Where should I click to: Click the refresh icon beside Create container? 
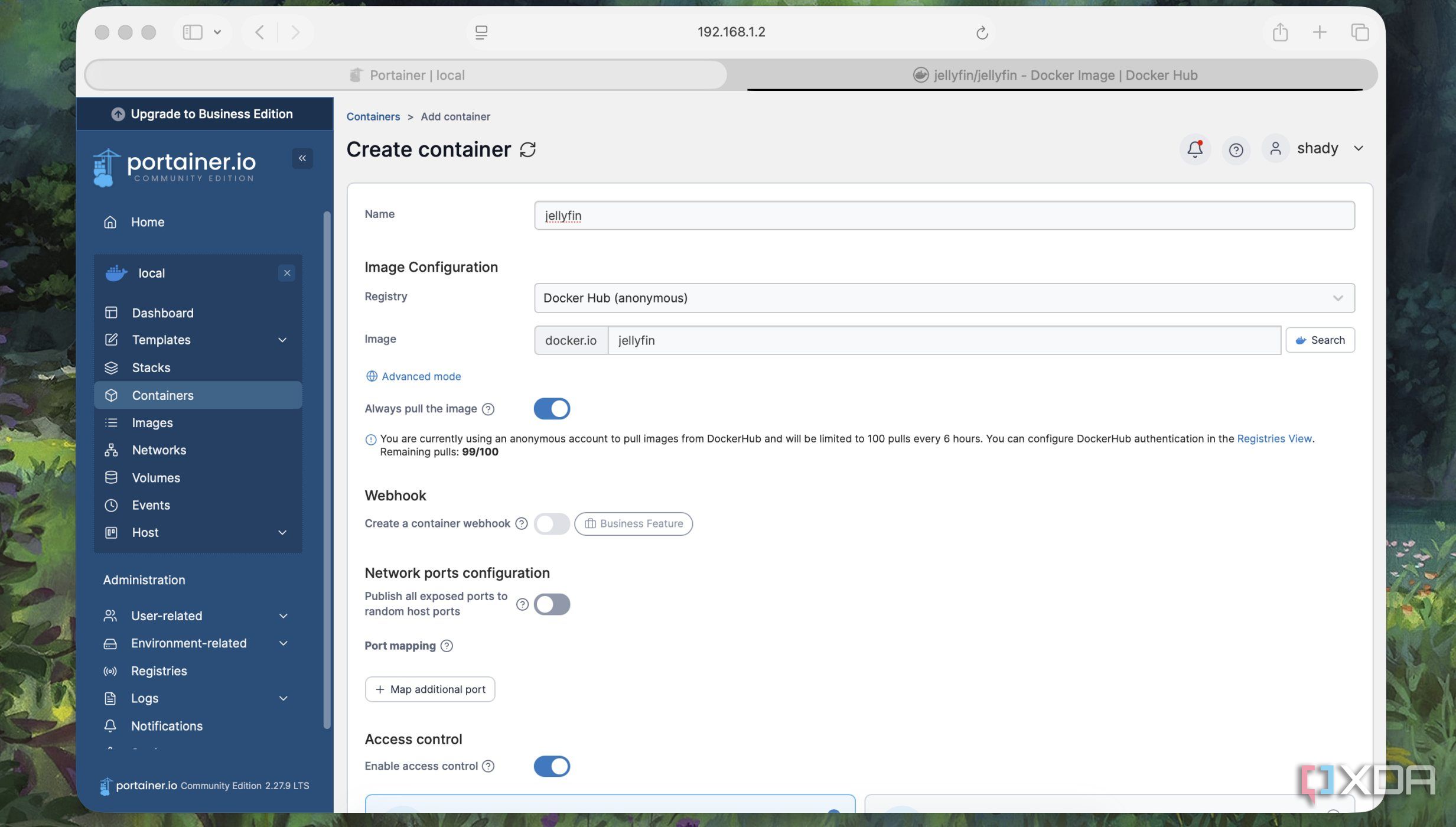527,149
